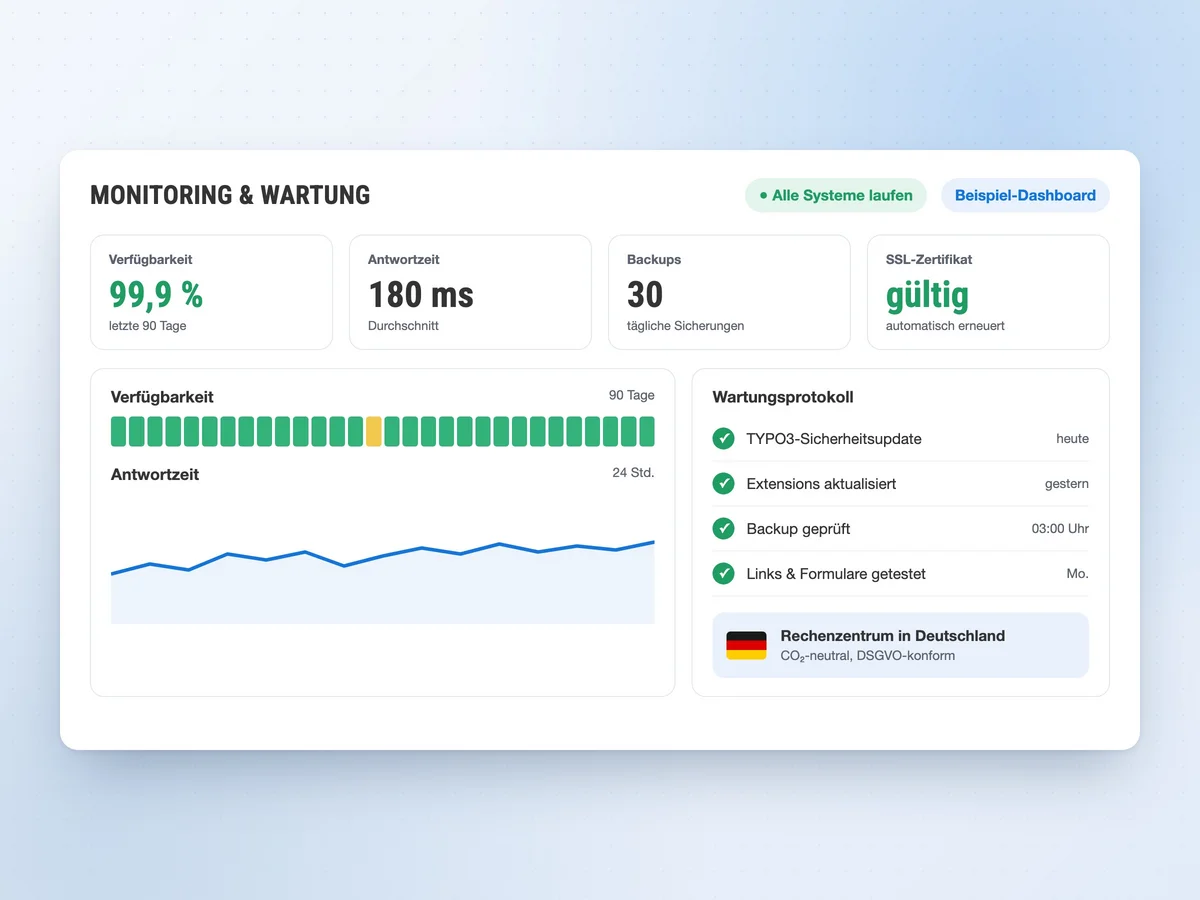Click the MONITORING & WARTUNG heading

[230, 195]
